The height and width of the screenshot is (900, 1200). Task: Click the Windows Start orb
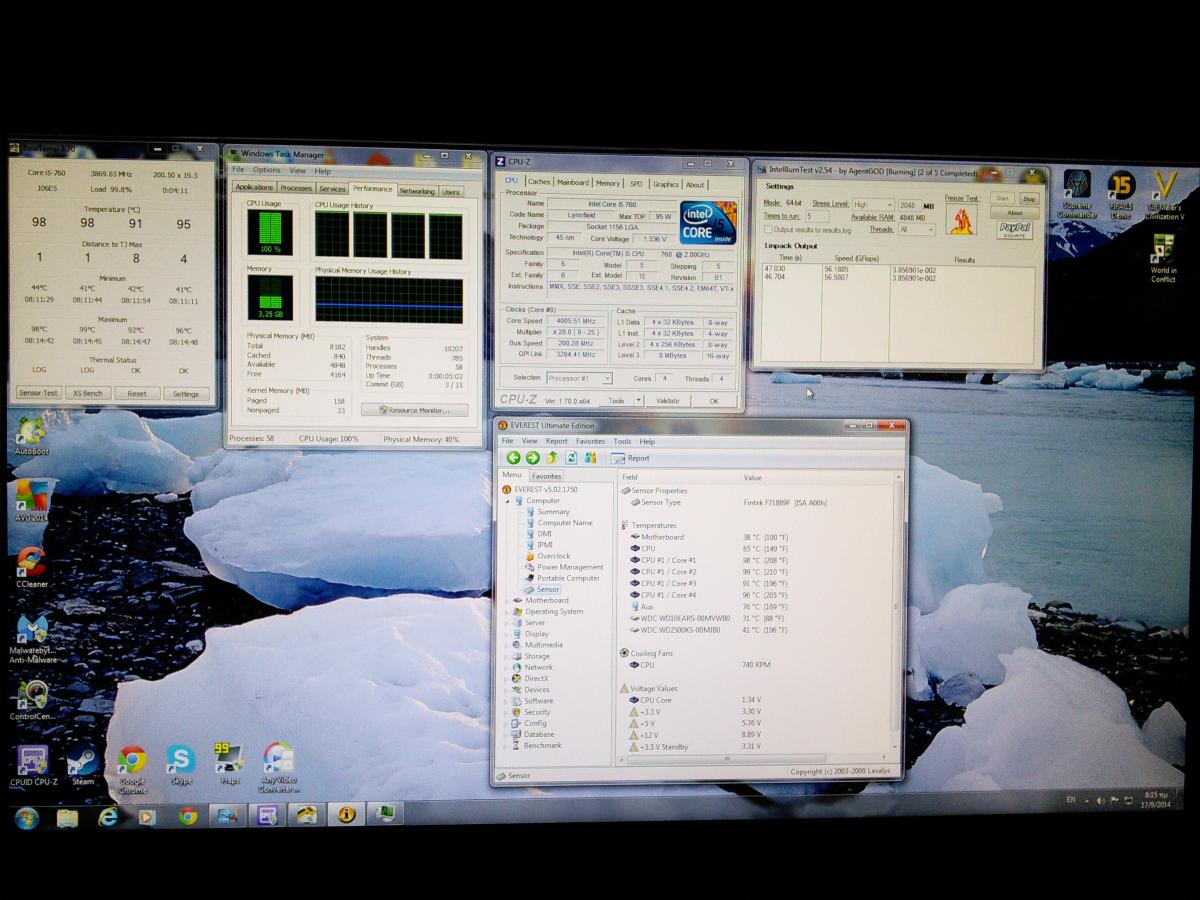click(26, 818)
